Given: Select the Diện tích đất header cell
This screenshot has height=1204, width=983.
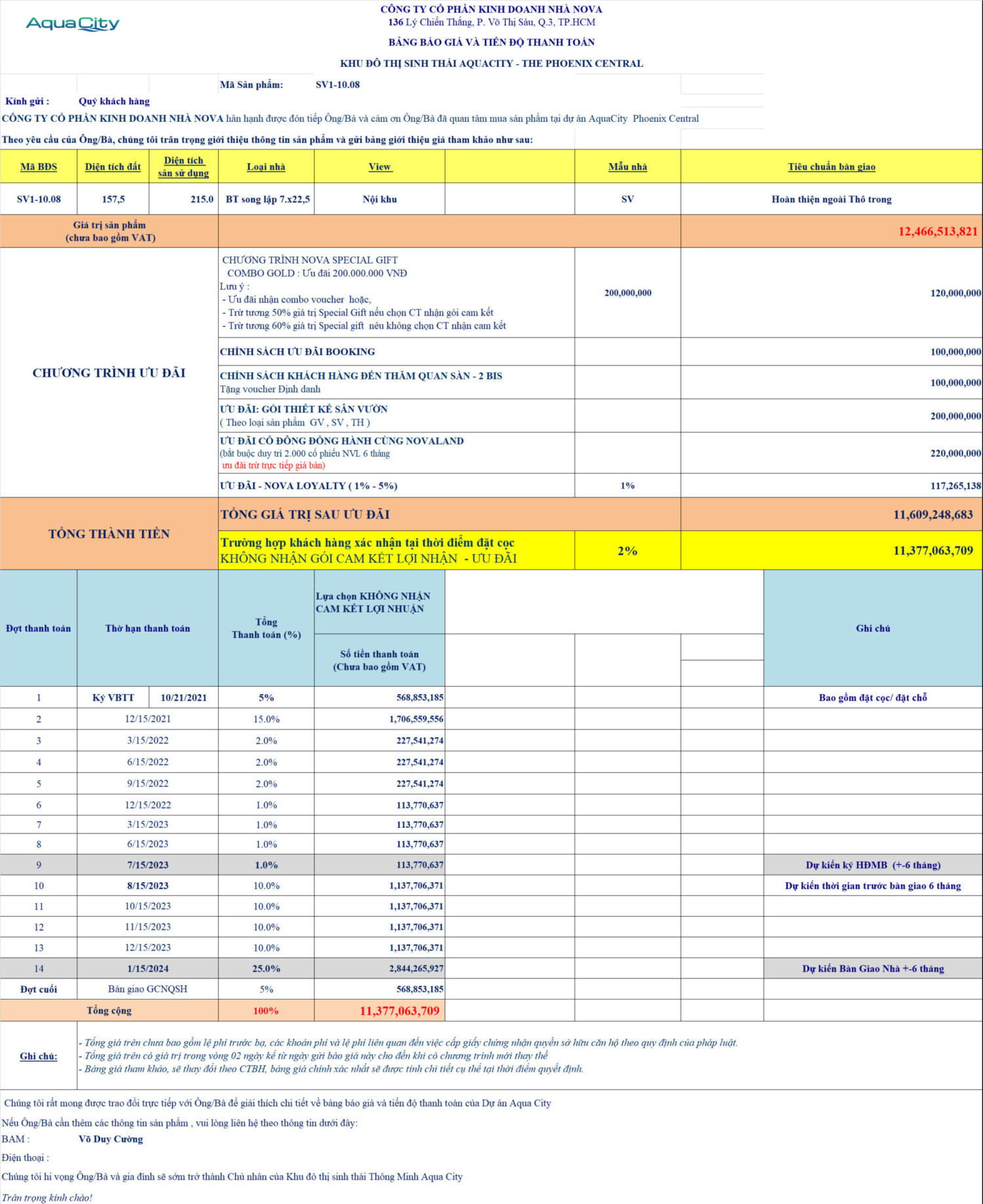Looking at the screenshot, I should point(113,166).
